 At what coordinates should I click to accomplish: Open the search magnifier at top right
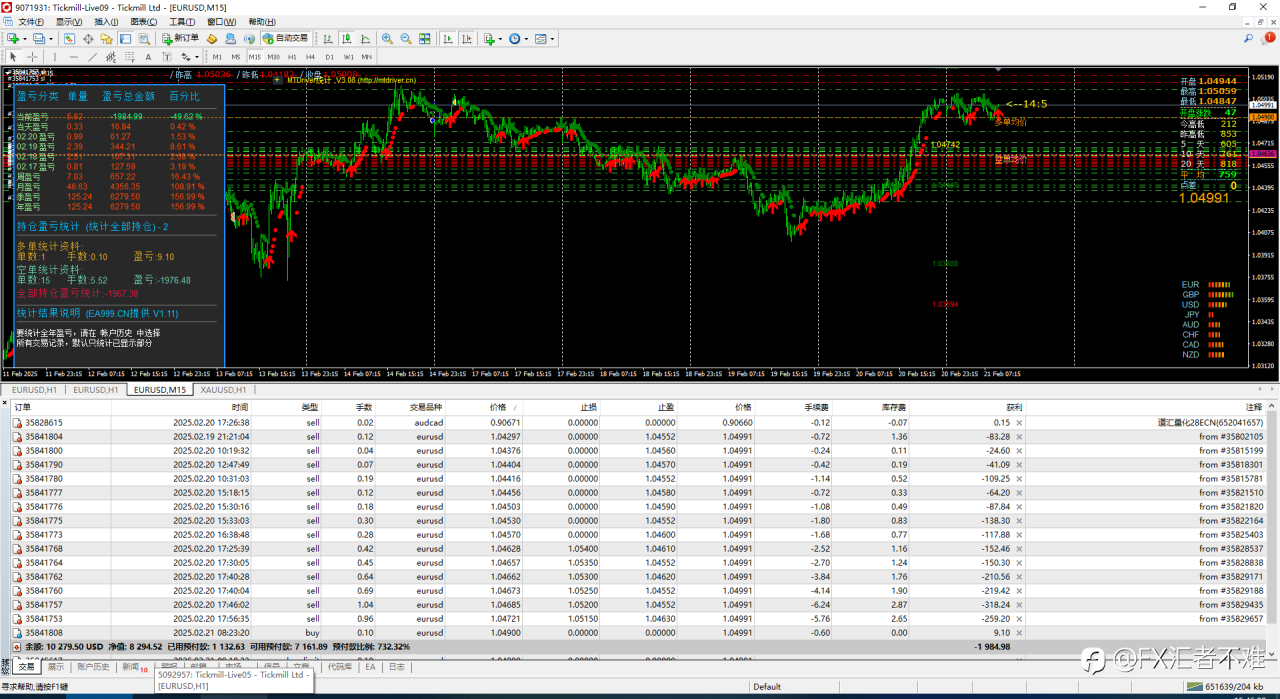[1248, 39]
